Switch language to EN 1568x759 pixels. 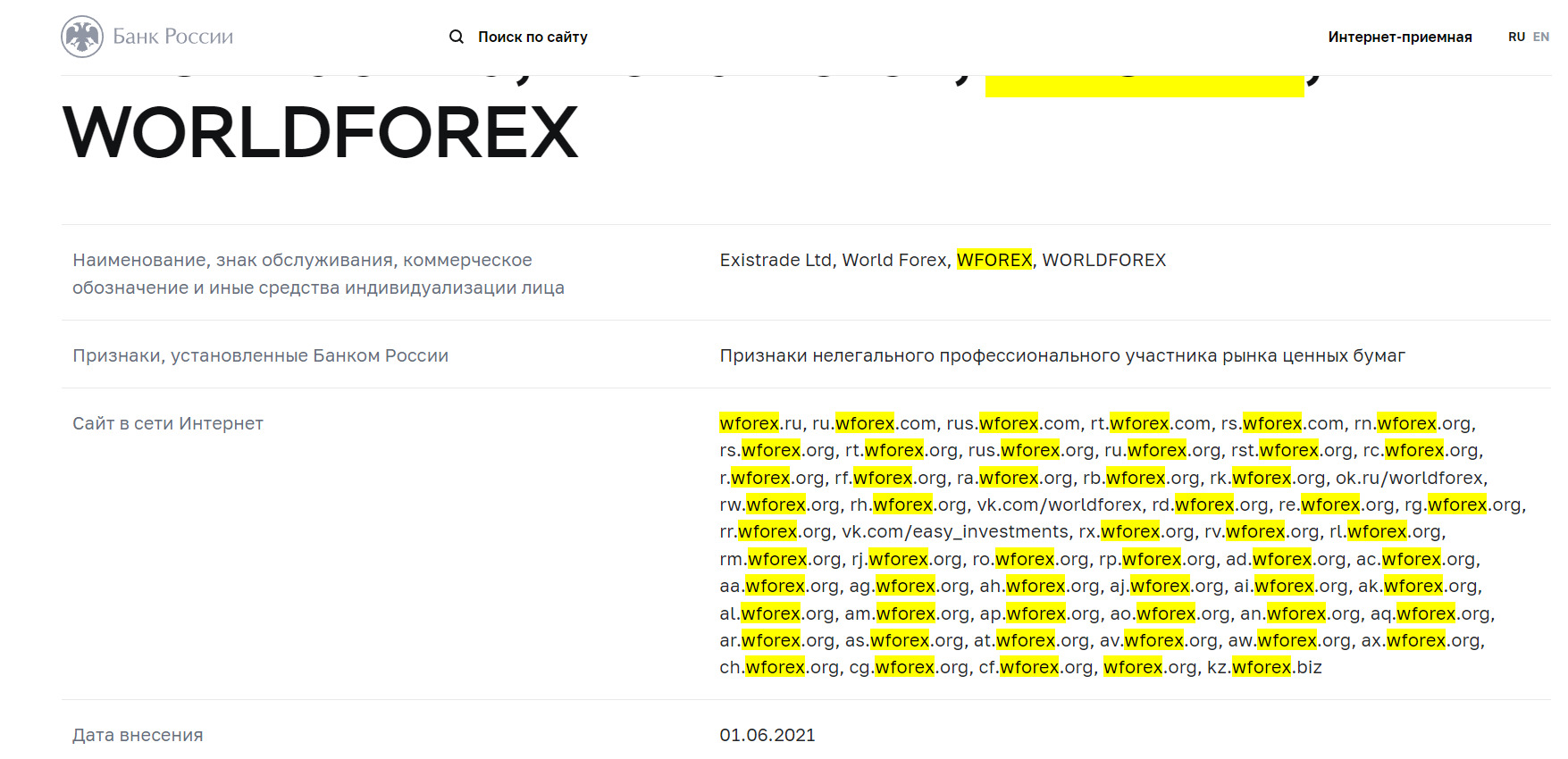1541,37
